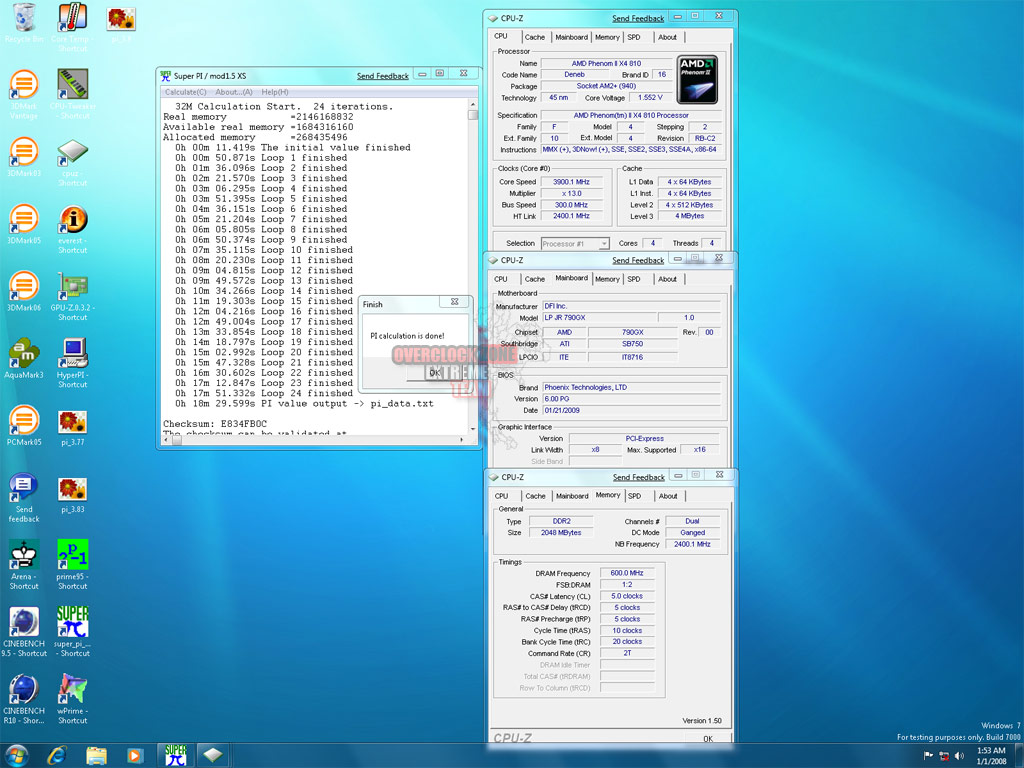Open 3DMark06 desktop icon

coord(24,291)
